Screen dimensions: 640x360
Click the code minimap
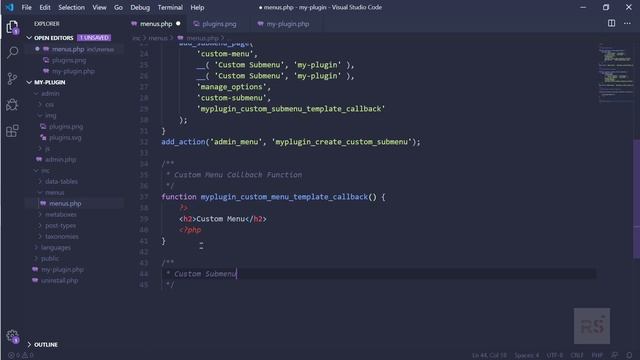coord(616,72)
